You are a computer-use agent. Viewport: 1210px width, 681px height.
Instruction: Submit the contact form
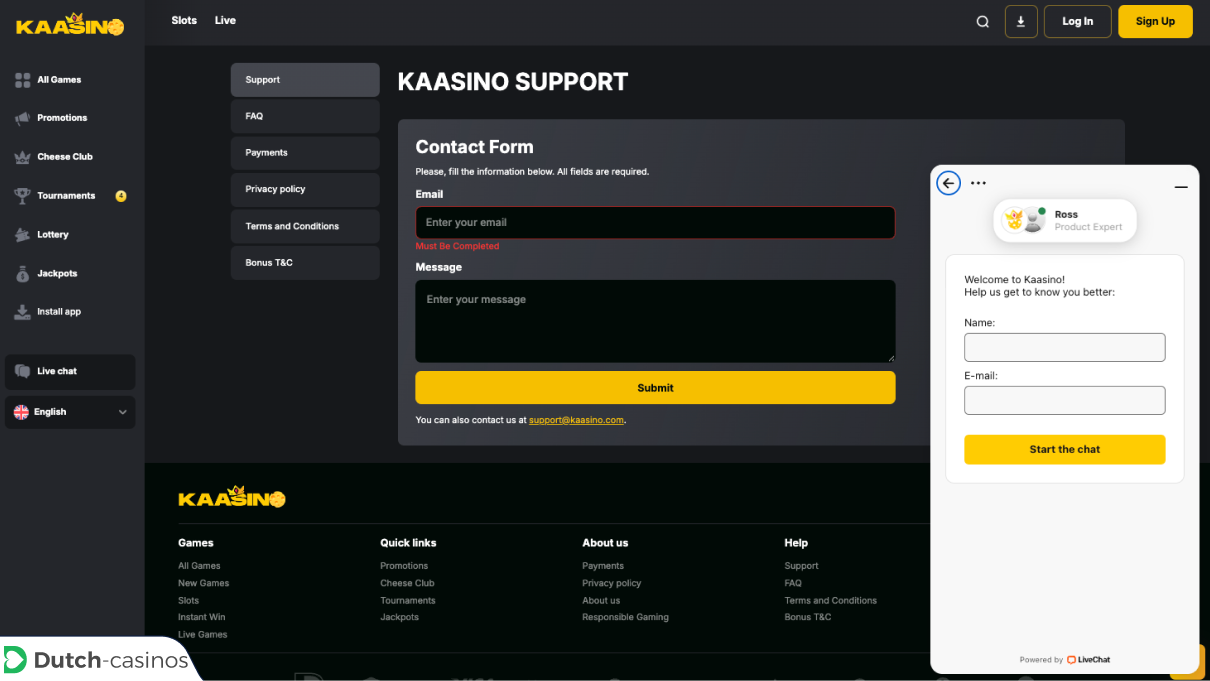point(655,388)
